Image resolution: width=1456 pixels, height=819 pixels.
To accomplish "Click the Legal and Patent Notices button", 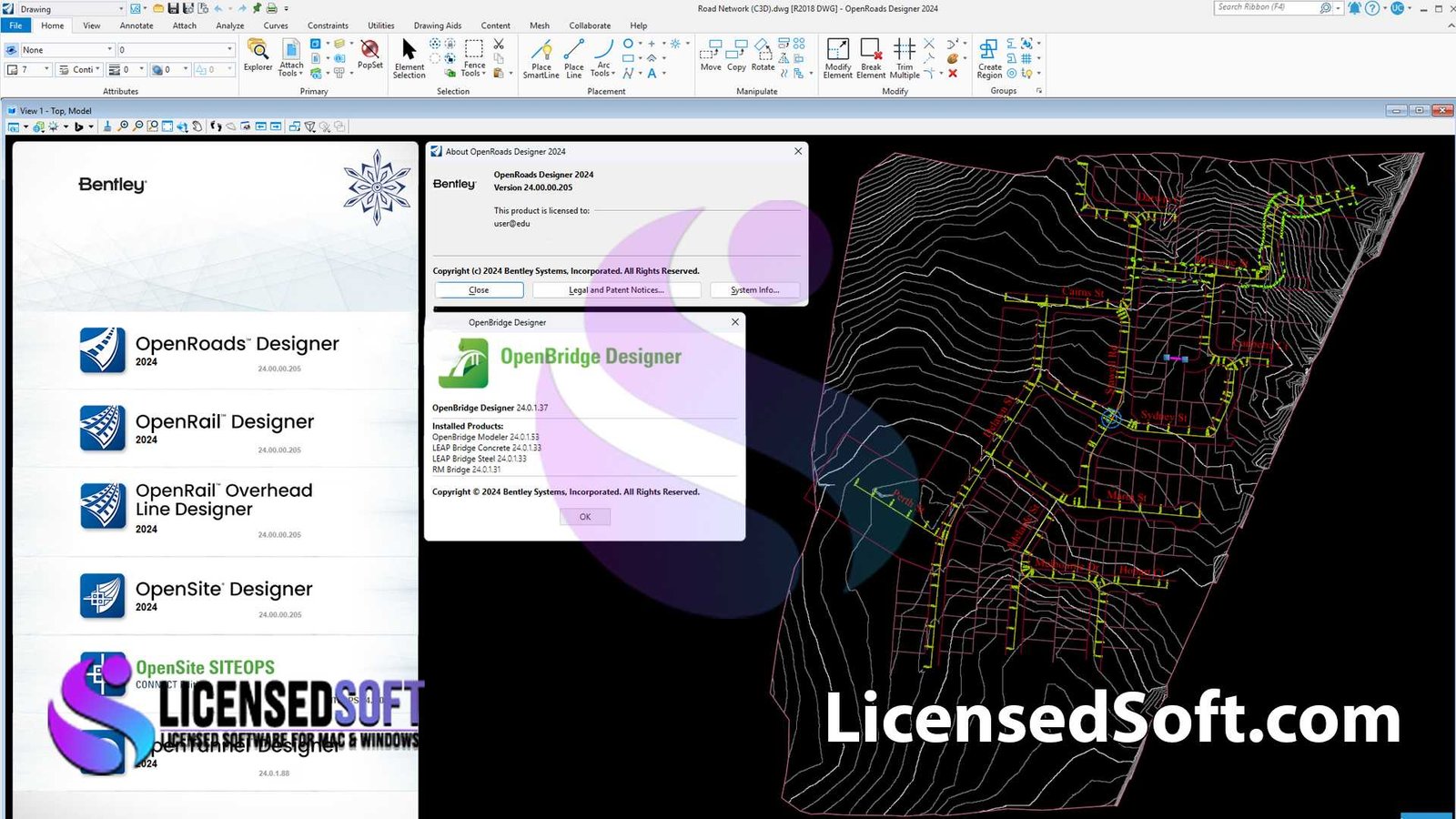I will (616, 290).
